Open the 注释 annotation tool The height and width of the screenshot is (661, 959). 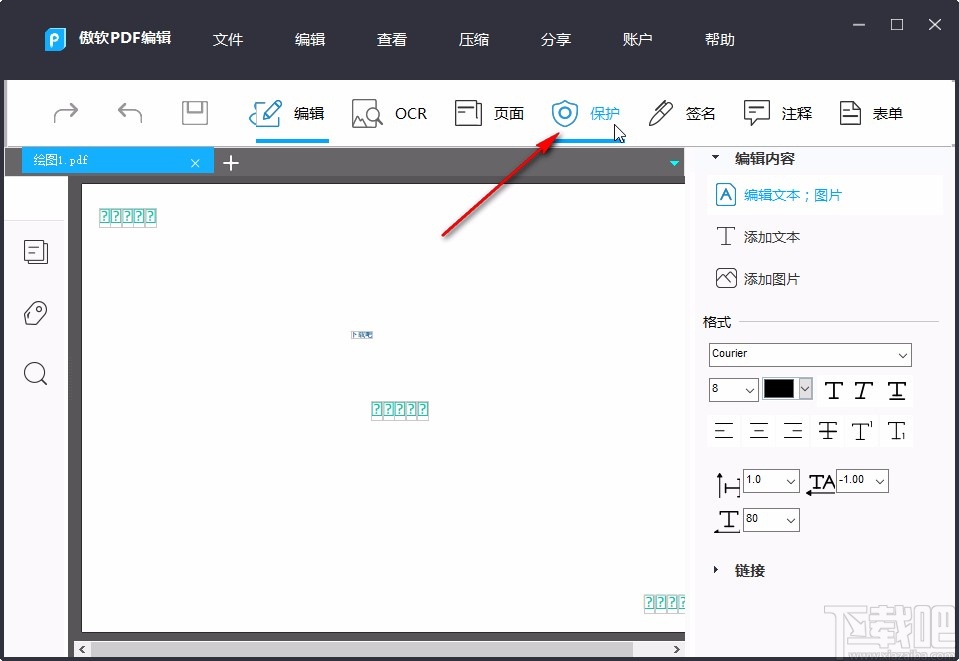(778, 113)
